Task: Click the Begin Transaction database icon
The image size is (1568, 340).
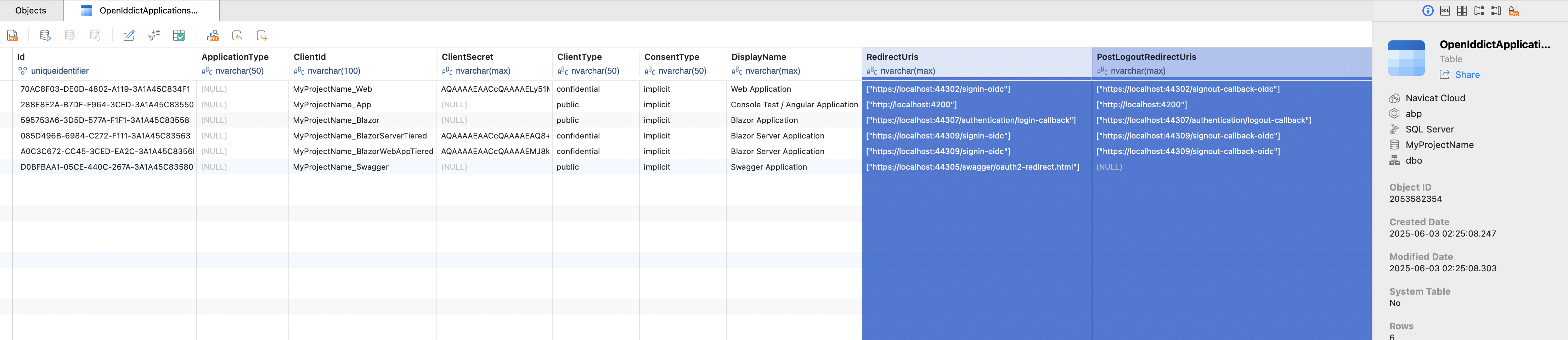Action: click(x=45, y=36)
